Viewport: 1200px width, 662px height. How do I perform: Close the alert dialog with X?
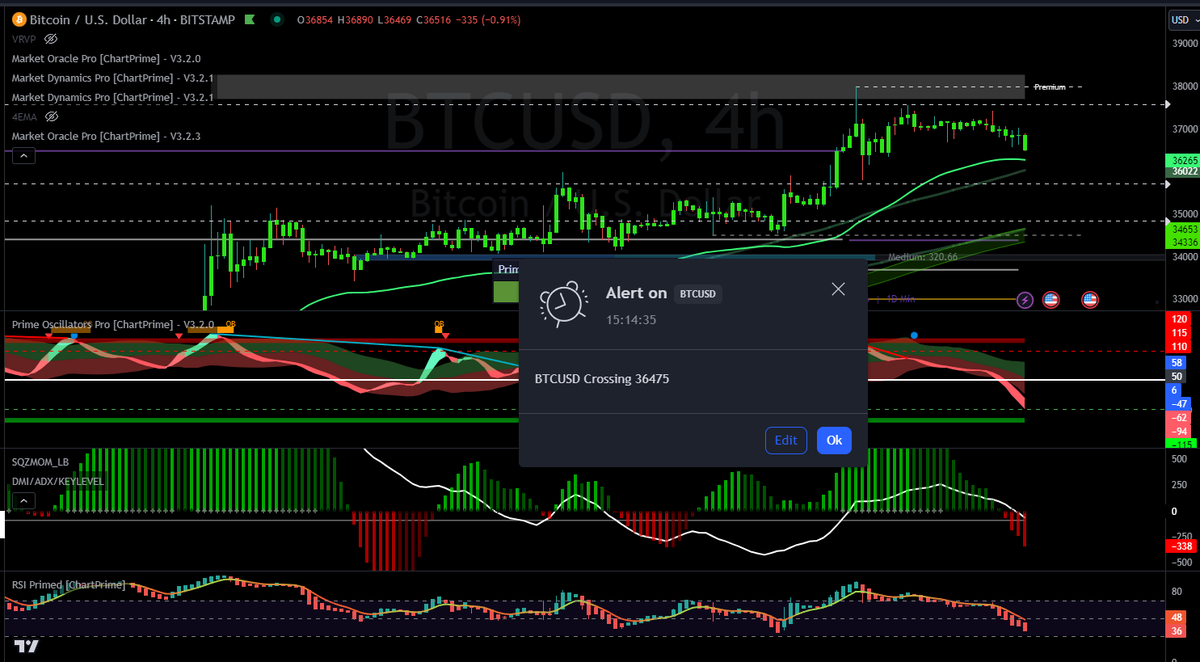[x=838, y=289]
